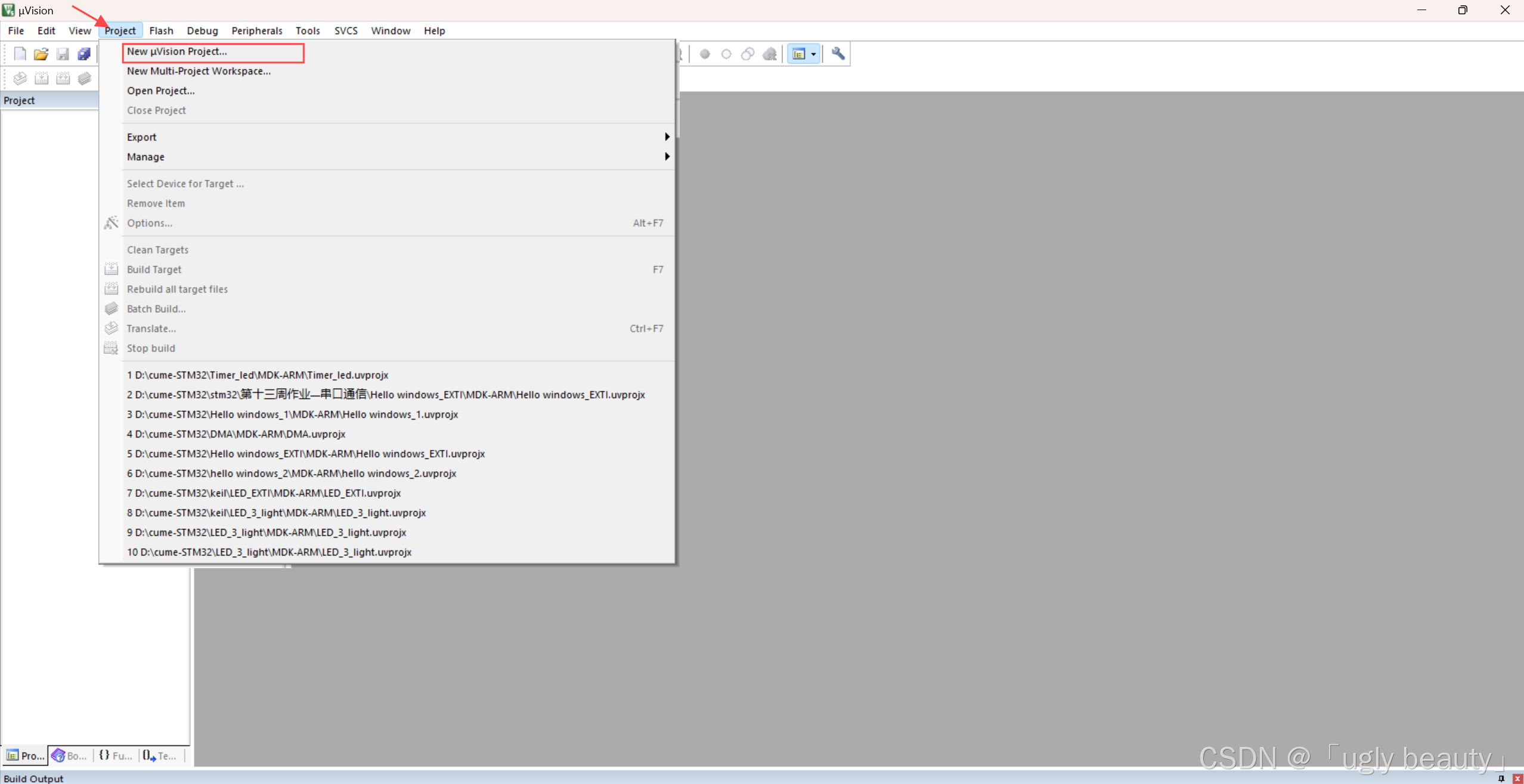The height and width of the screenshot is (784, 1524).
Task: Open recent DMA.uvprojx project
Action: [x=236, y=434]
